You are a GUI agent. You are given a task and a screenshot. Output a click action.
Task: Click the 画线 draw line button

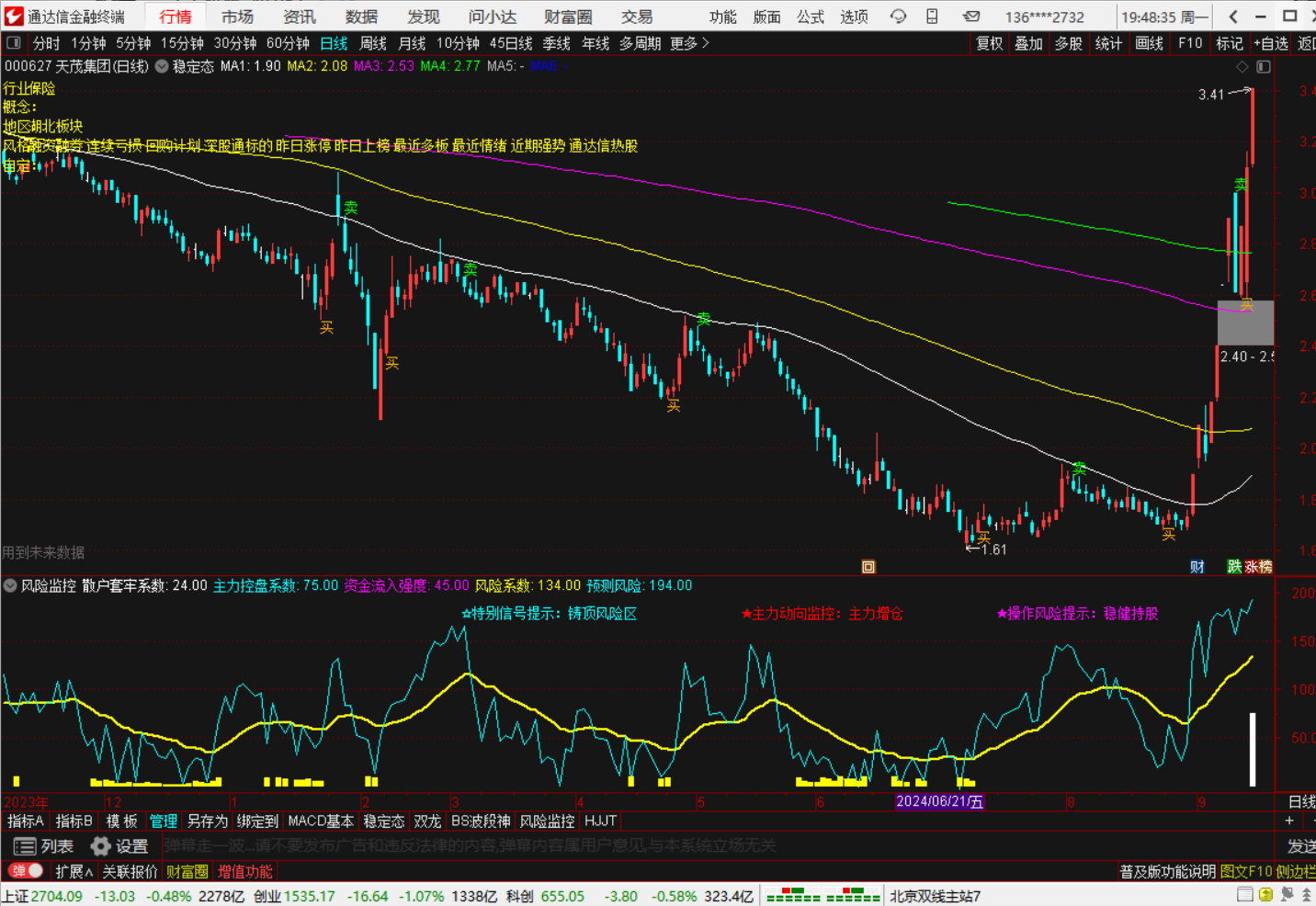click(1149, 43)
